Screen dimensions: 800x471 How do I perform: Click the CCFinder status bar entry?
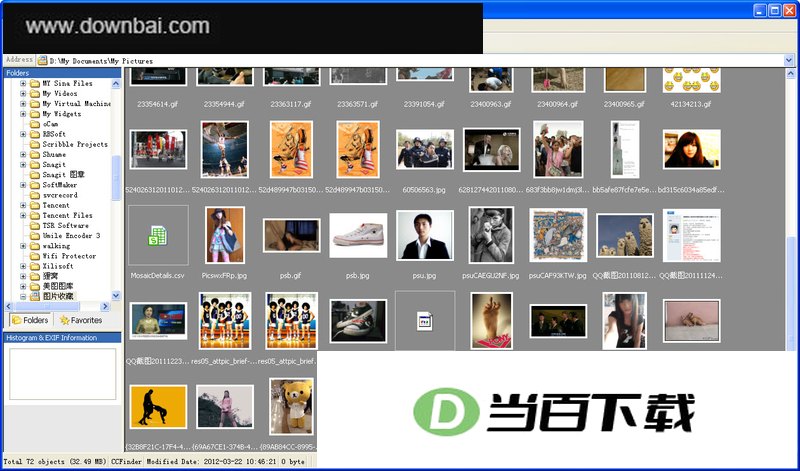coord(127,461)
